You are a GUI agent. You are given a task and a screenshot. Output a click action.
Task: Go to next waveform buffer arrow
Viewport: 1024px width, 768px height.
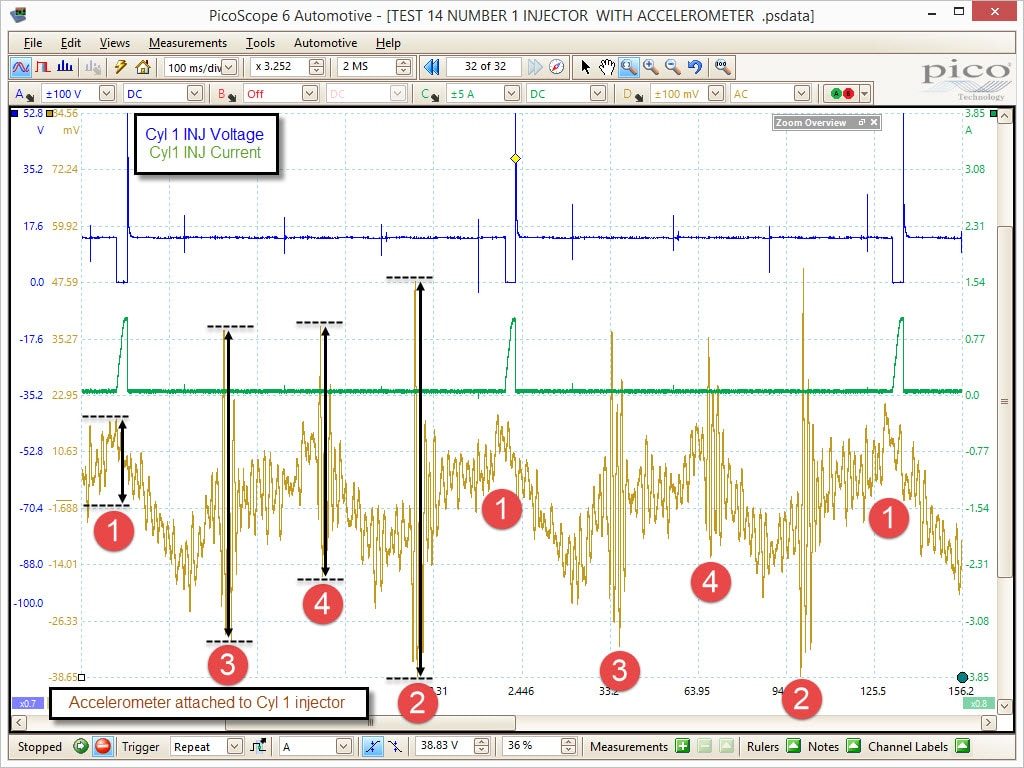[x=535, y=67]
